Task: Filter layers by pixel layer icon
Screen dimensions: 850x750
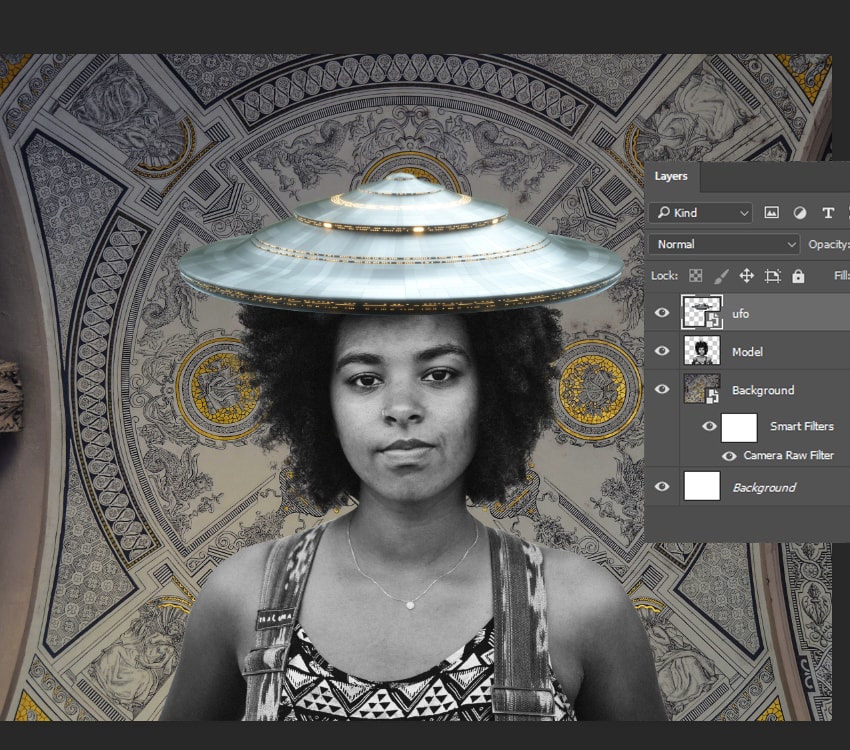Action: (x=771, y=212)
